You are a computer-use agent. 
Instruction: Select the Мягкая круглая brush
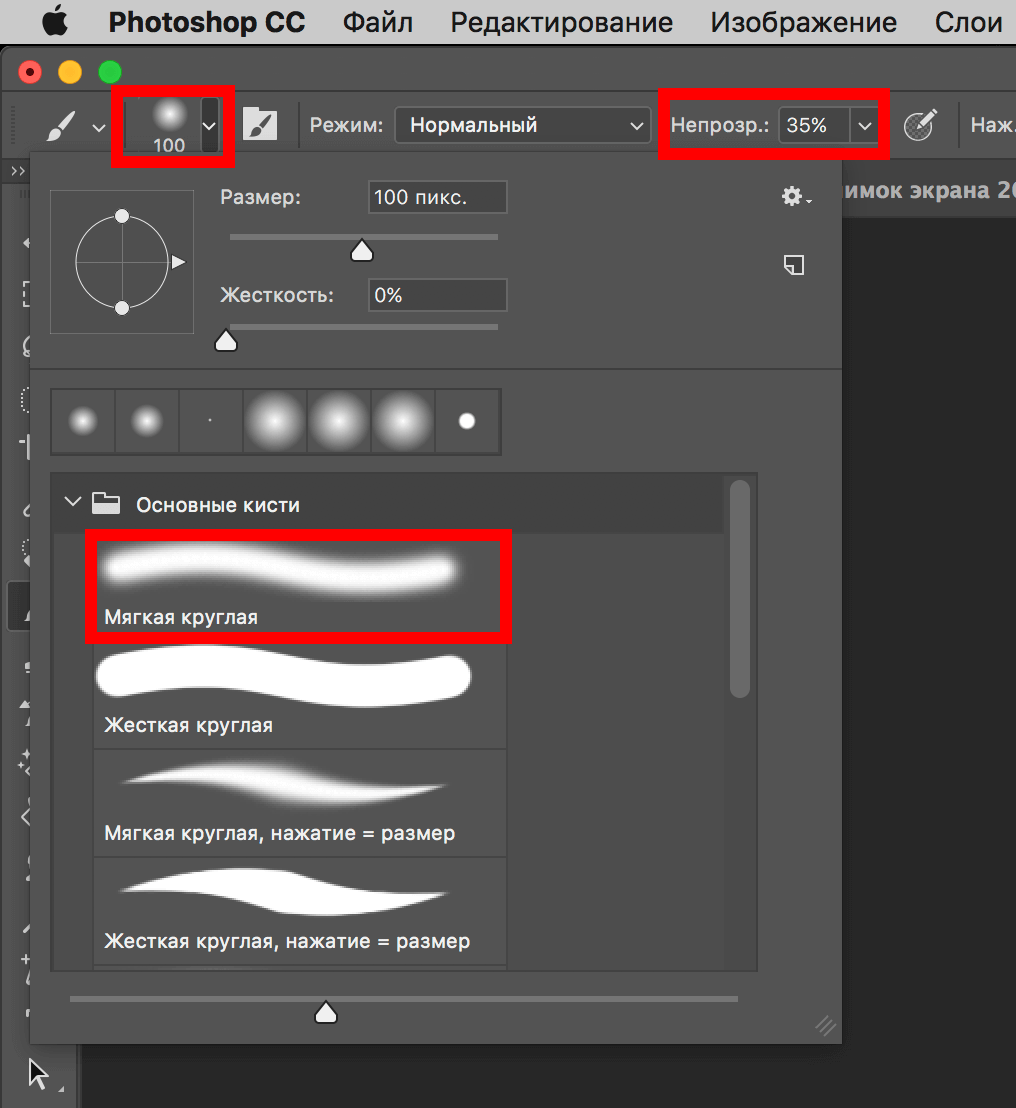coord(298,587)
